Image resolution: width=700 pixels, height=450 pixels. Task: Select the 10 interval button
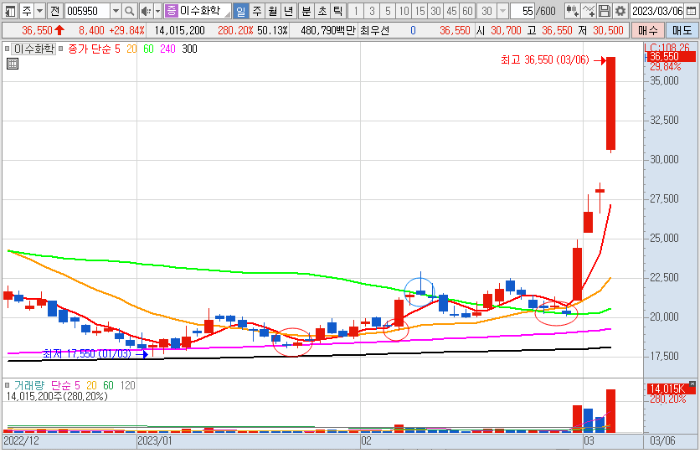[404, 10]
